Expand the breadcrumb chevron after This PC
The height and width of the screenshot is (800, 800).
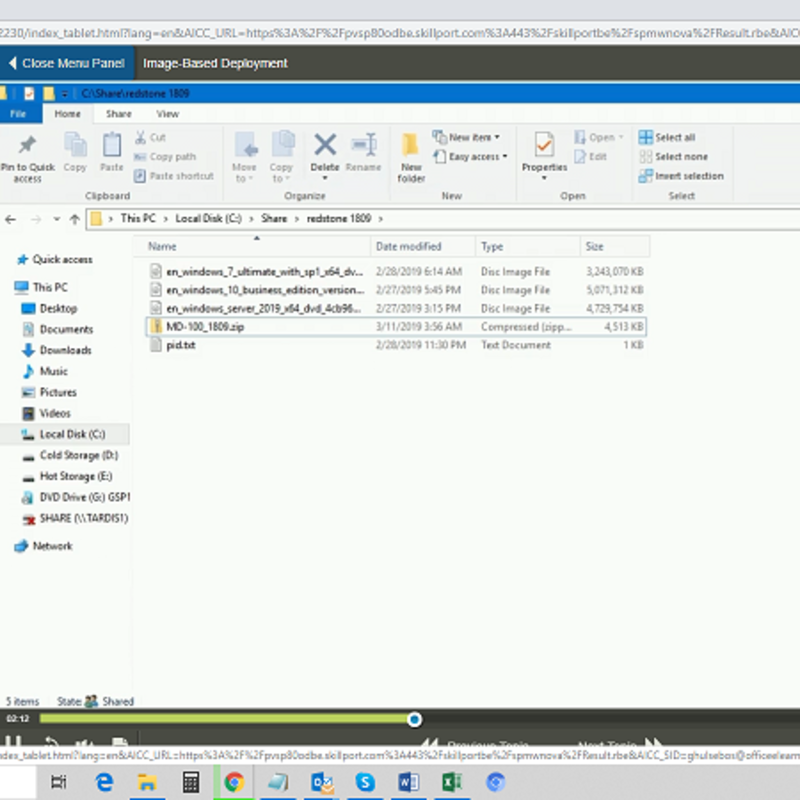click(x=166, y=219)
